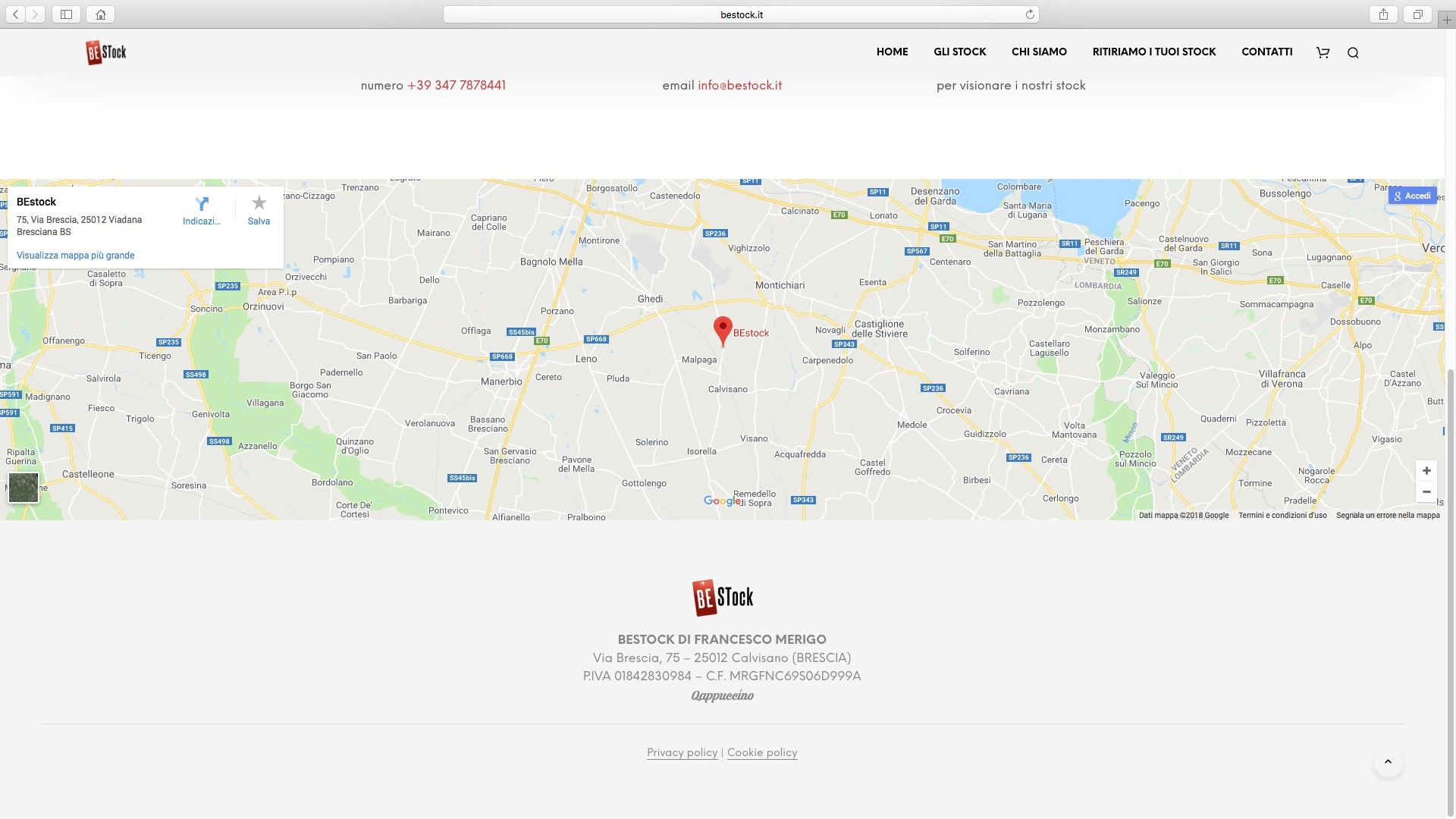Open RITIRIAMO I TUOI STOCK menu item
1456x819 pixels.
tap(1153, 52)
